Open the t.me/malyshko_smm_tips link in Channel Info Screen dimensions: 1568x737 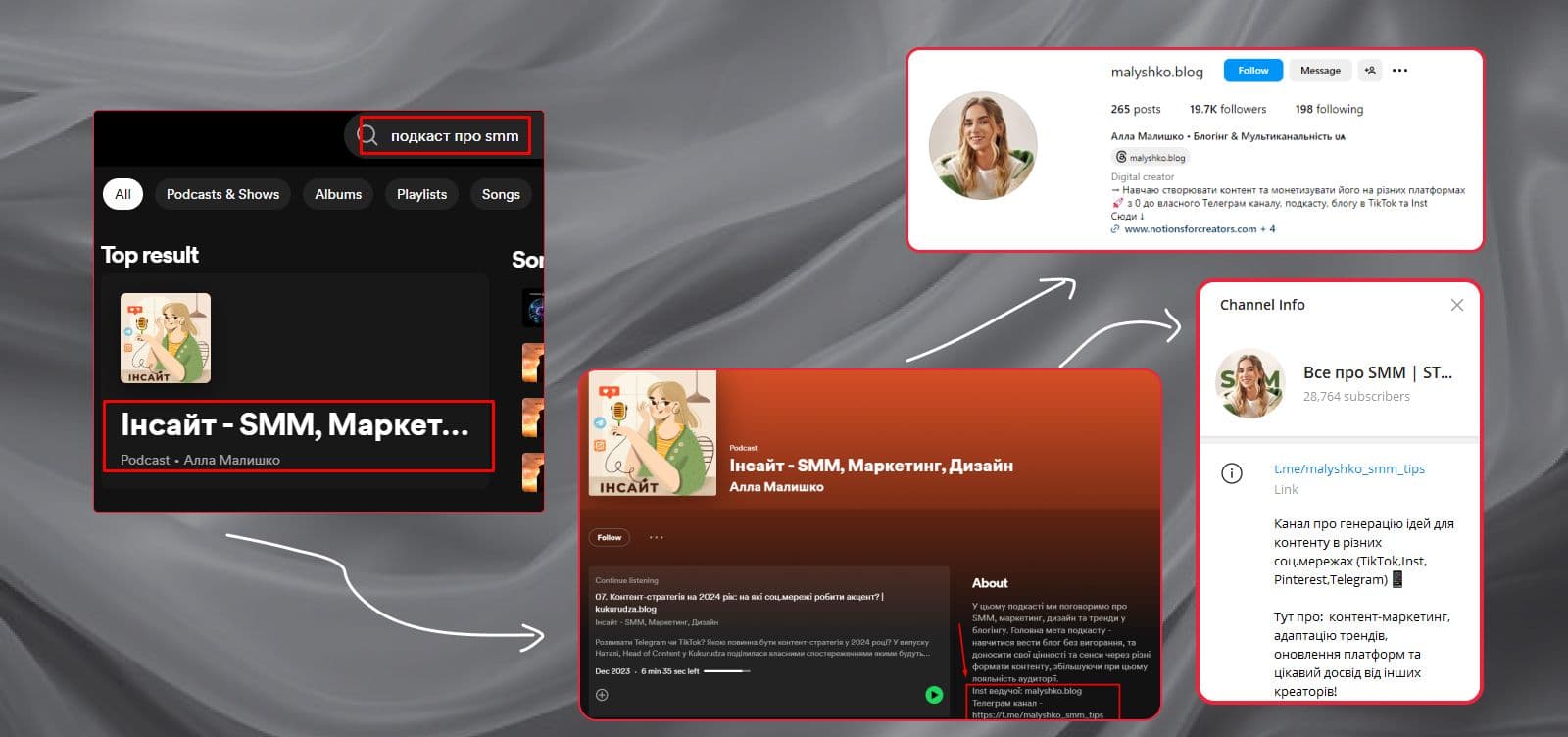[1349, 469]
